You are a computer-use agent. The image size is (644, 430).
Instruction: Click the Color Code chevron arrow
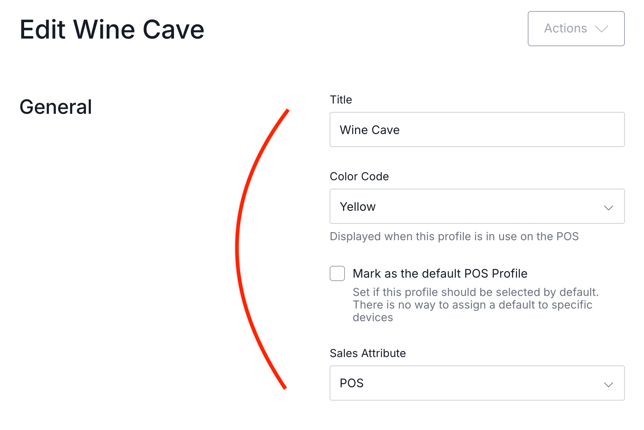608,208
